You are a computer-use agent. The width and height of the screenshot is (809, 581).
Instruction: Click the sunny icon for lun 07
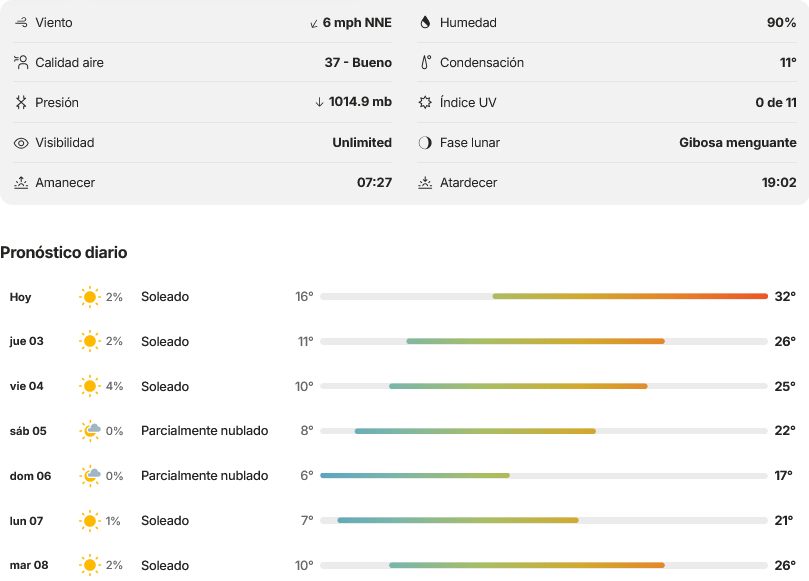click(90, 521)
